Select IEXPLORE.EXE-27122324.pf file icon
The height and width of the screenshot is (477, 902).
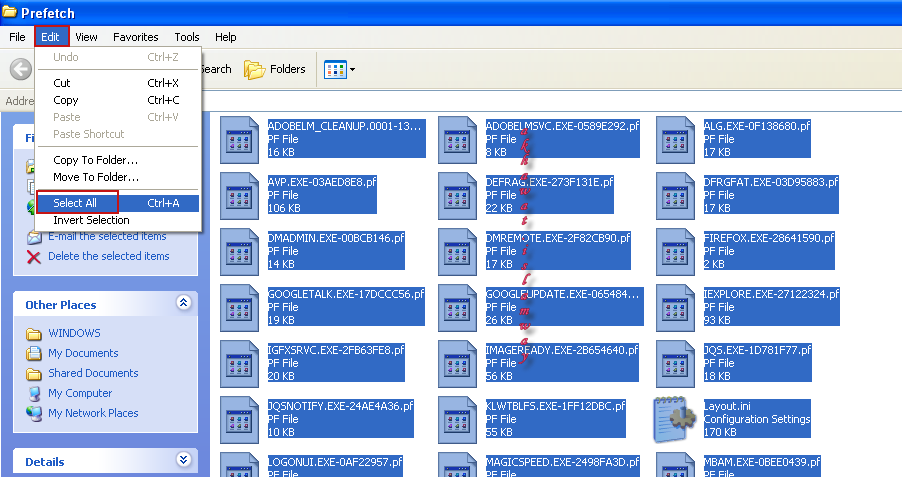point(675,308)
